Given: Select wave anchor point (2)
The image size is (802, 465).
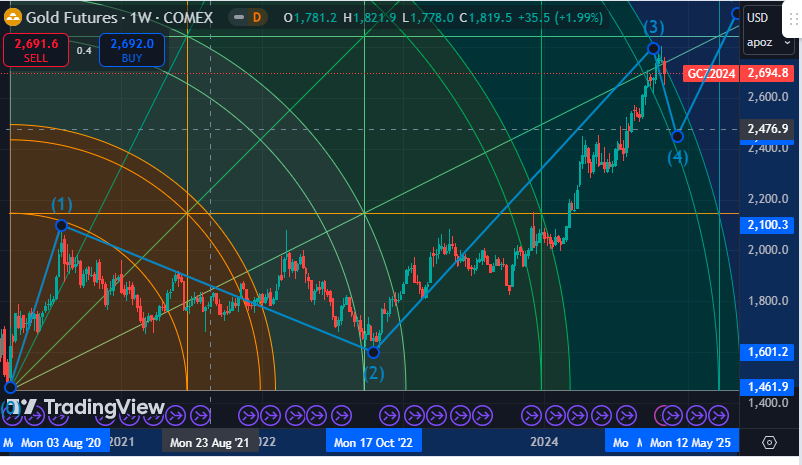Looking at the screenshot, I should point(373,352).
